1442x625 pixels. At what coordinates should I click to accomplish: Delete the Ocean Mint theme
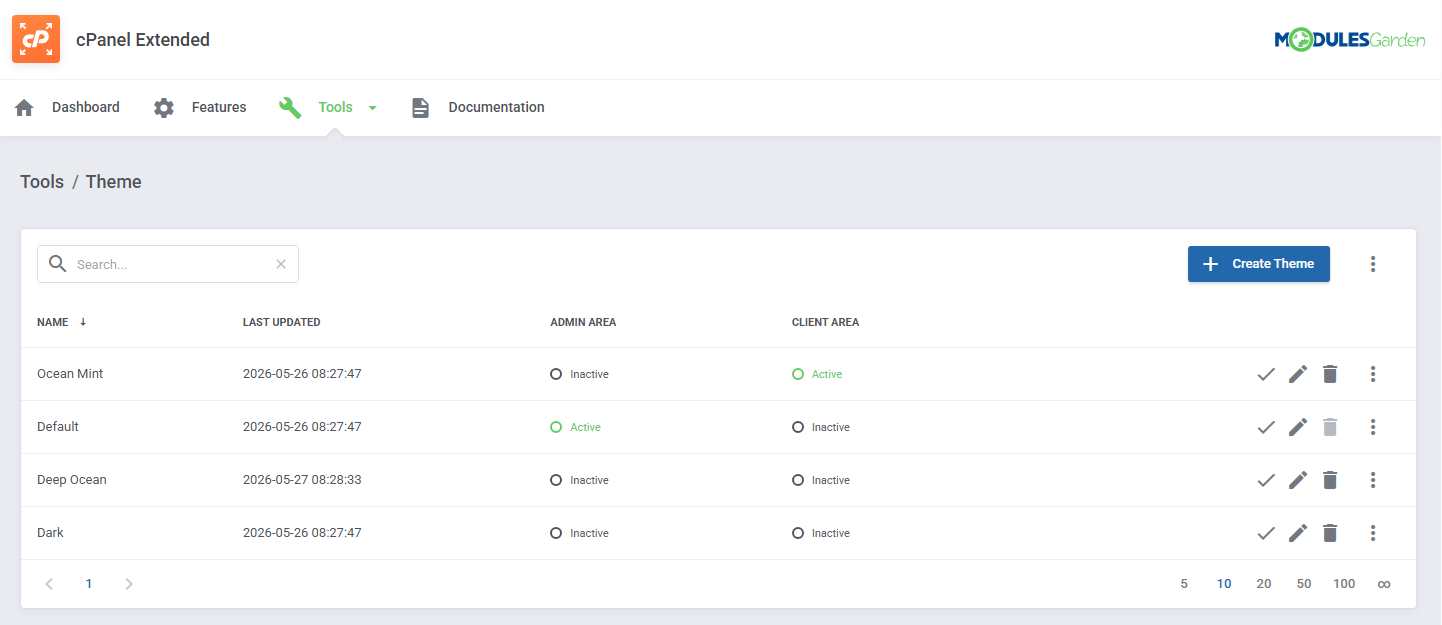pos(1330,374)
